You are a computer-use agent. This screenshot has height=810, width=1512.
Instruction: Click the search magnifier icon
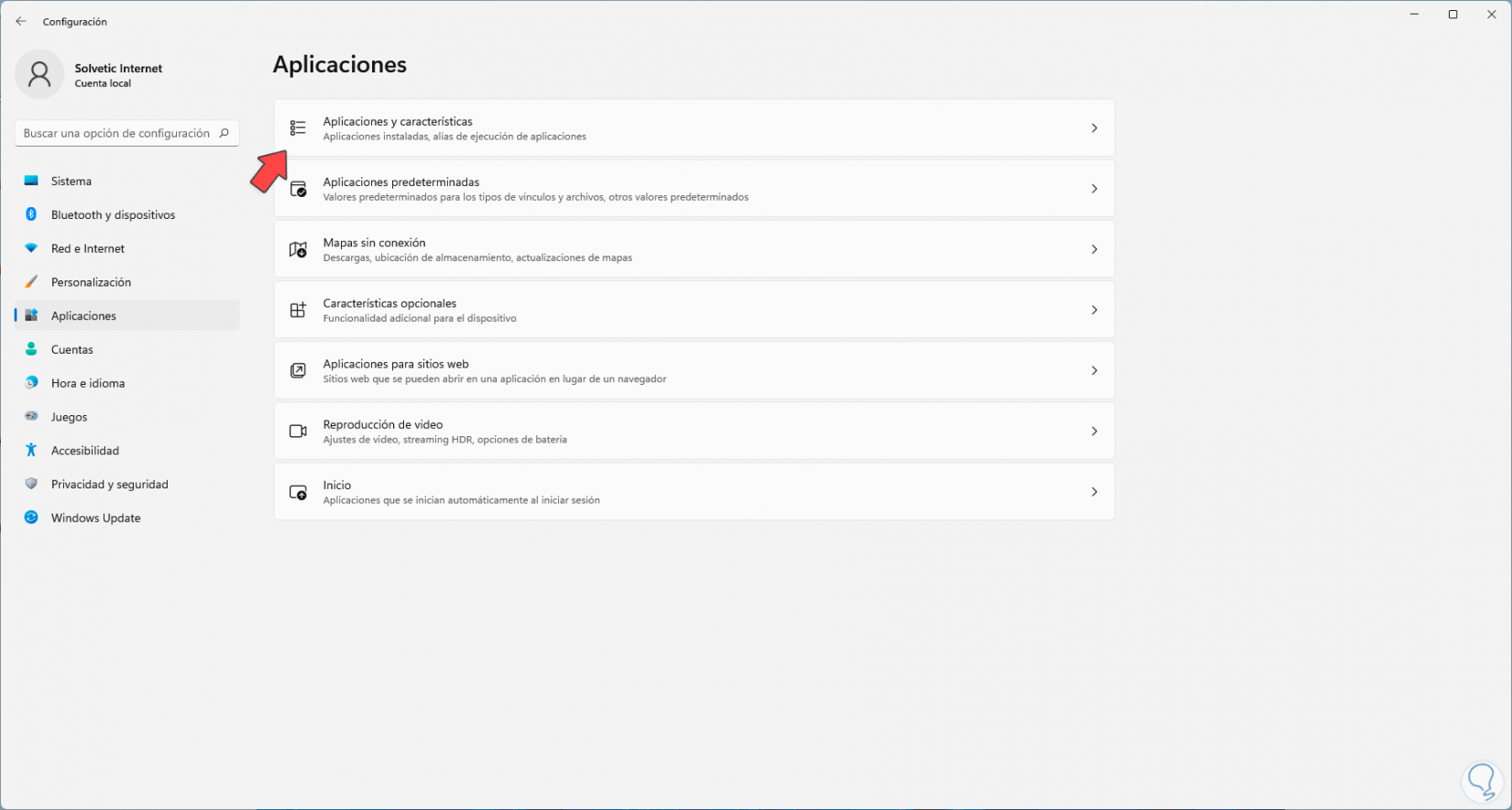[x=224, y=133]
